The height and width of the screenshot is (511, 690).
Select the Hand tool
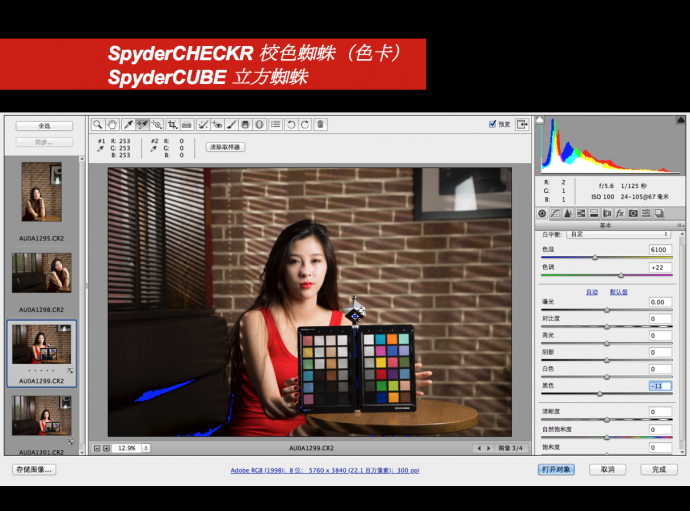pos(112,125)
